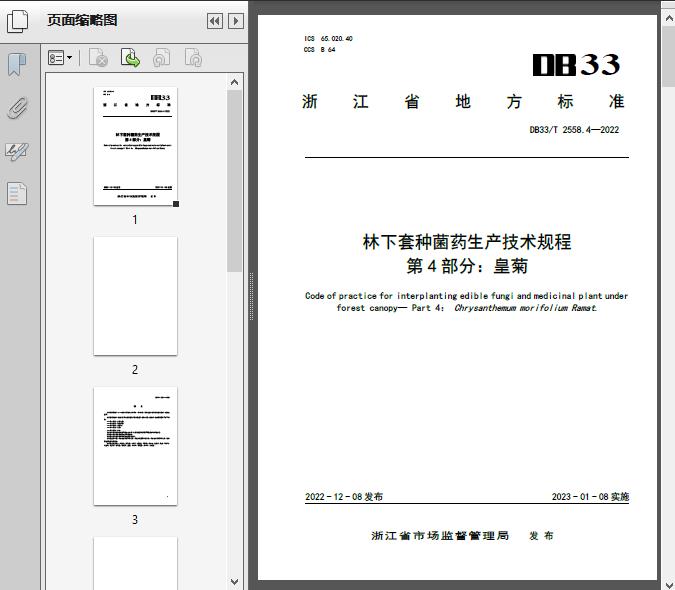Select blank page 2 thumbnail
The height and width of the screenshot is (590, 675).
point(135,296)
